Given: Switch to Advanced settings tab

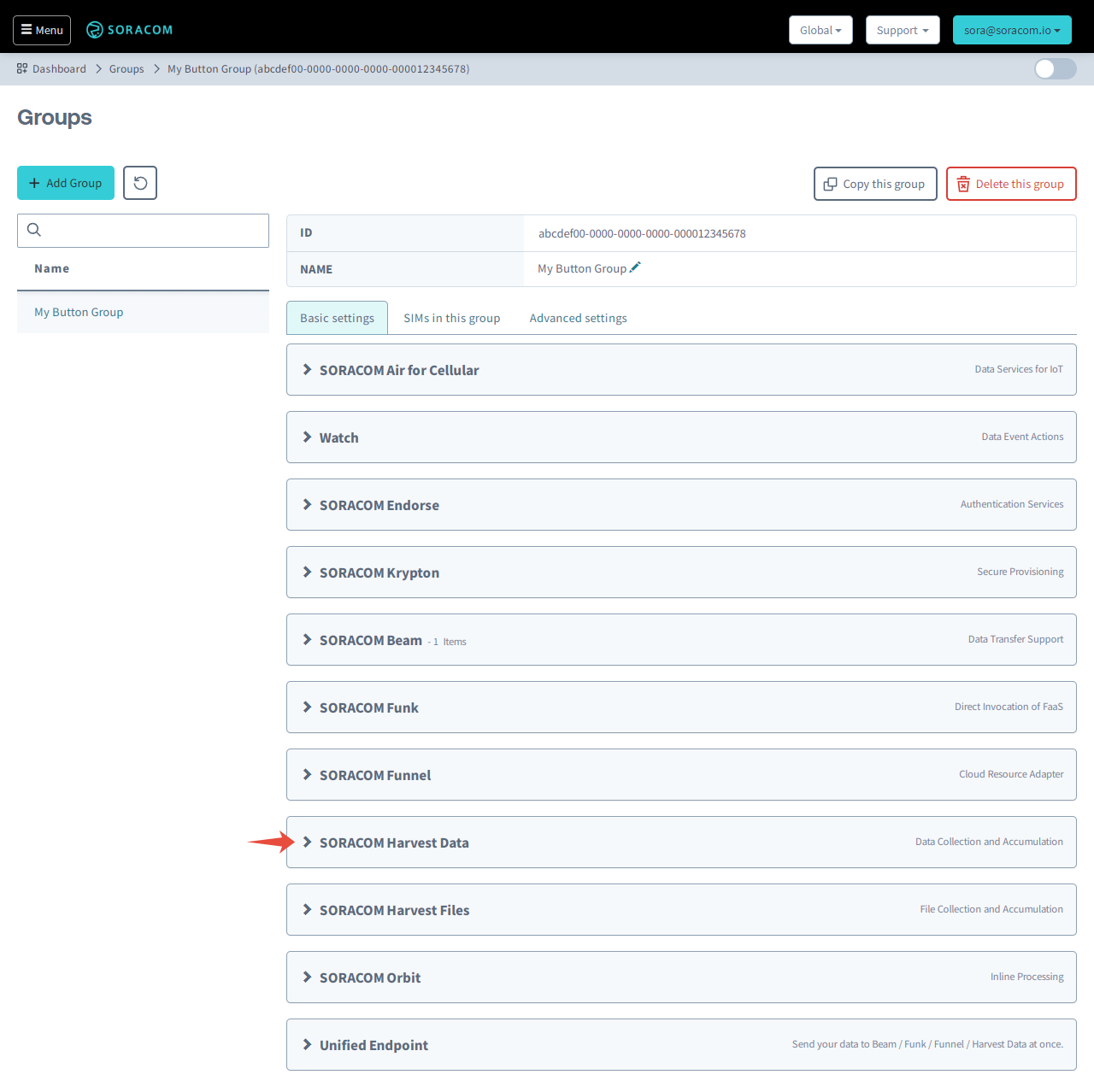Looking at the screenshot, I should click(579, 318).
